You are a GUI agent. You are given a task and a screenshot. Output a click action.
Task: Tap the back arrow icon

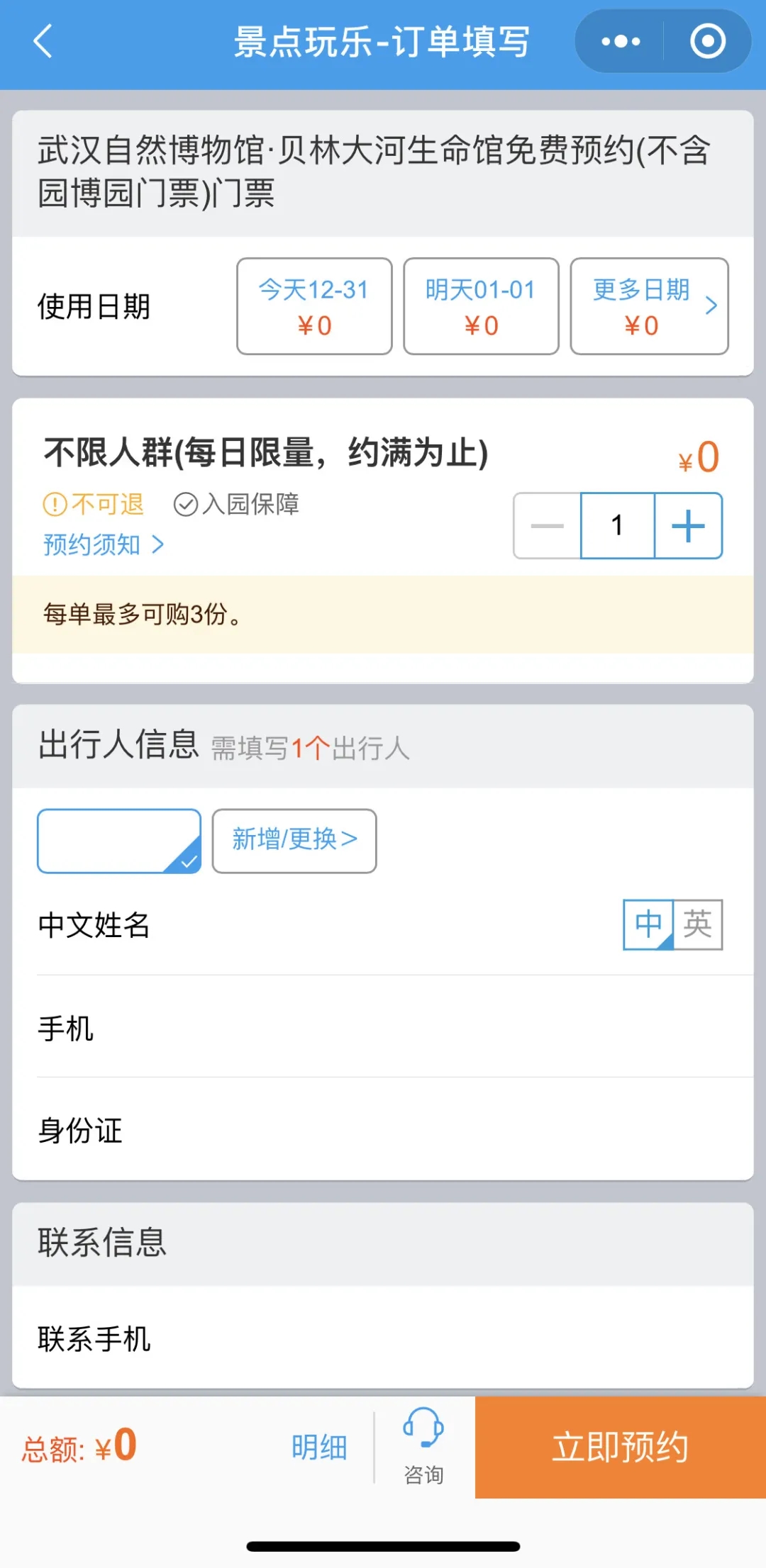click(x=43, y=41)
